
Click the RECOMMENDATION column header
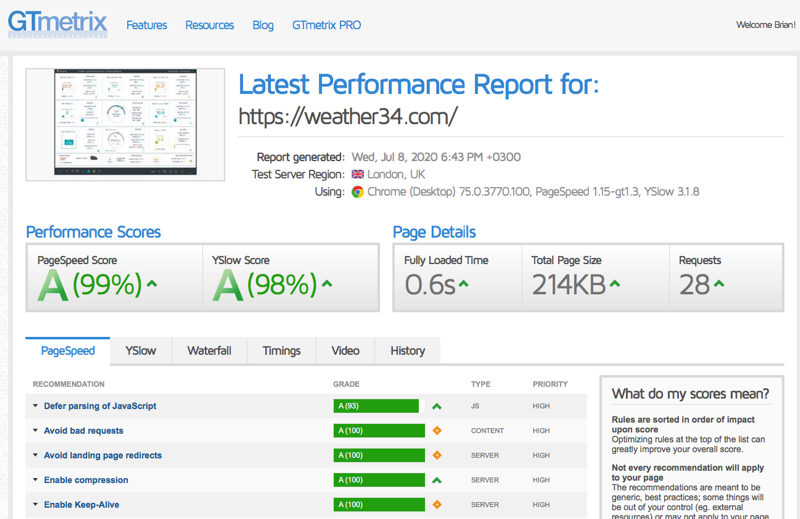click(68, 384)
